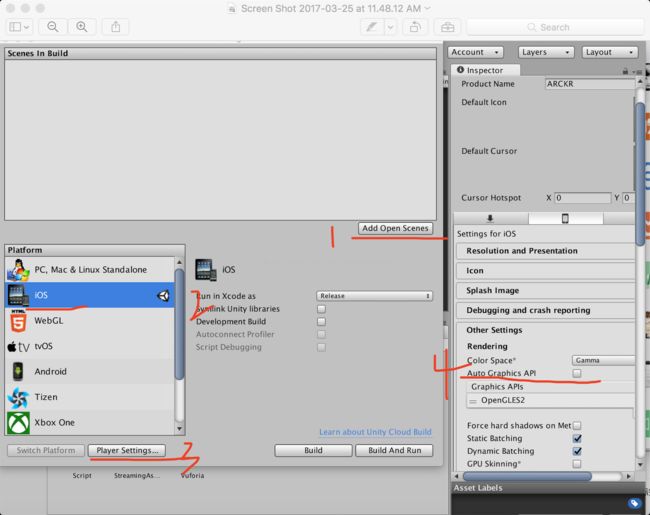650x515 pixels.
Task: Open Preview sidebar view menu
Action: (19, 27)
